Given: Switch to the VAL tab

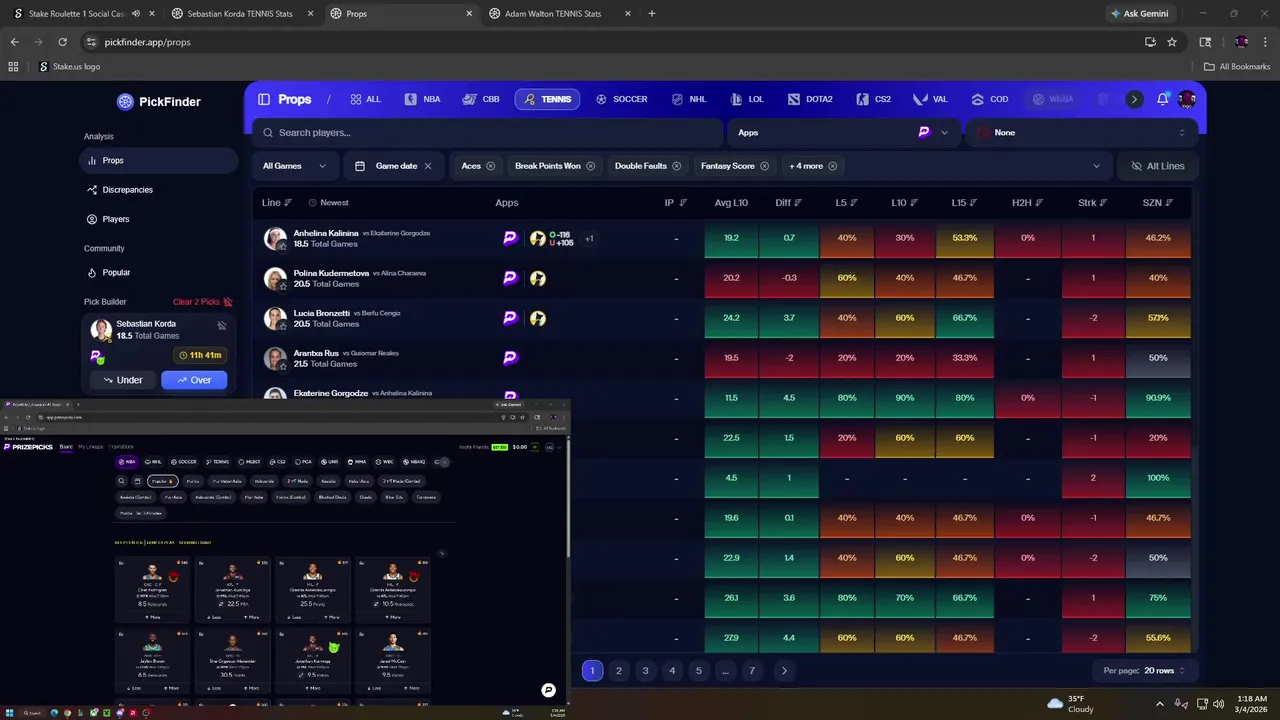Looking at the screenshot, I should 930,99.
